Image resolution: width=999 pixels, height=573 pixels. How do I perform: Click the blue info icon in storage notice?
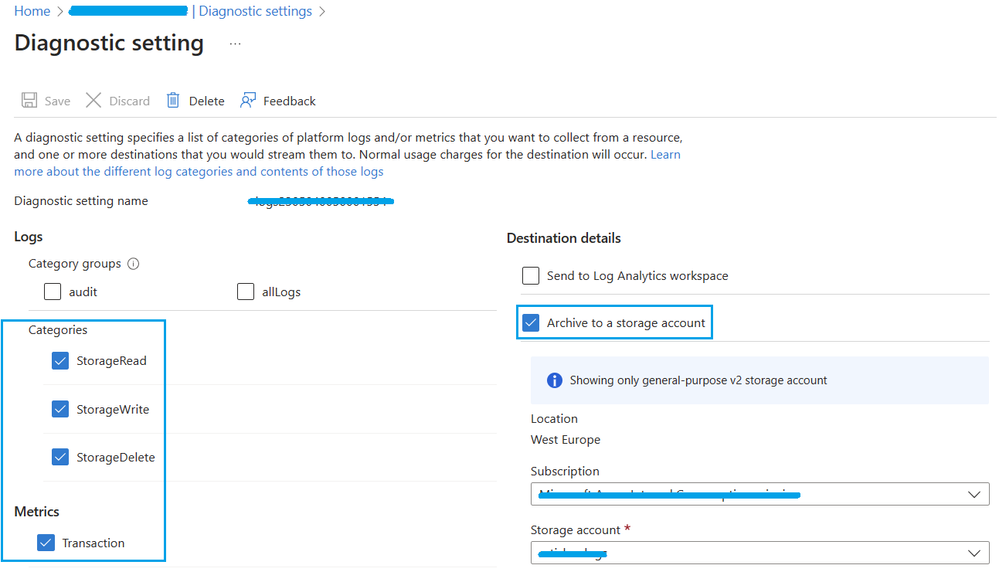click(554, 381)
